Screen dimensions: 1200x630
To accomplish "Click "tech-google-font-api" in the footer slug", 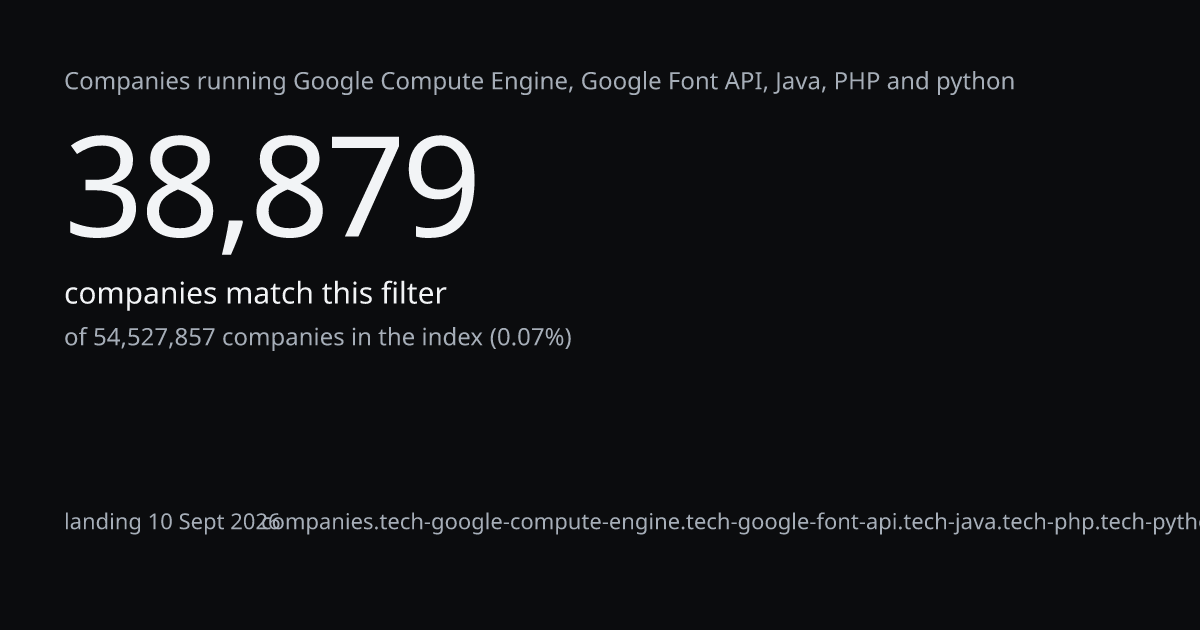I will coord(792,522).
